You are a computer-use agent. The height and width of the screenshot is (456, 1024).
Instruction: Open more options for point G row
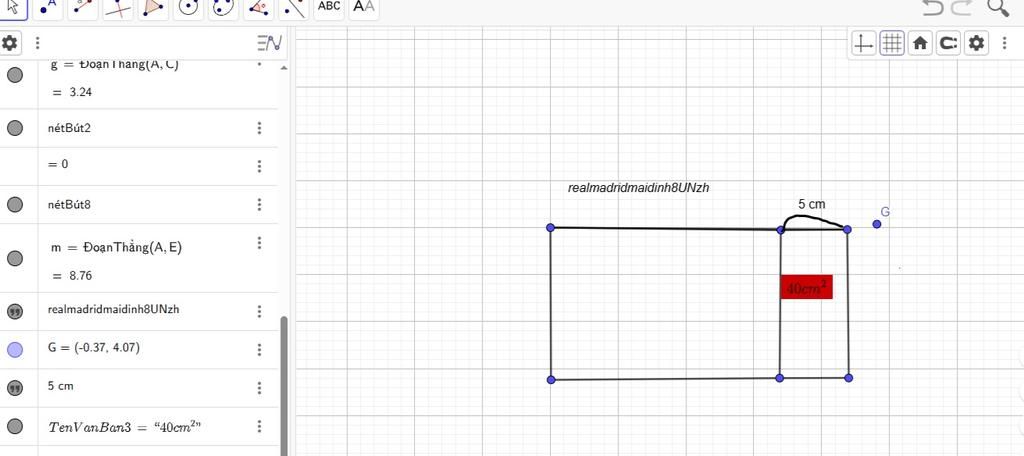pos(259,350)
